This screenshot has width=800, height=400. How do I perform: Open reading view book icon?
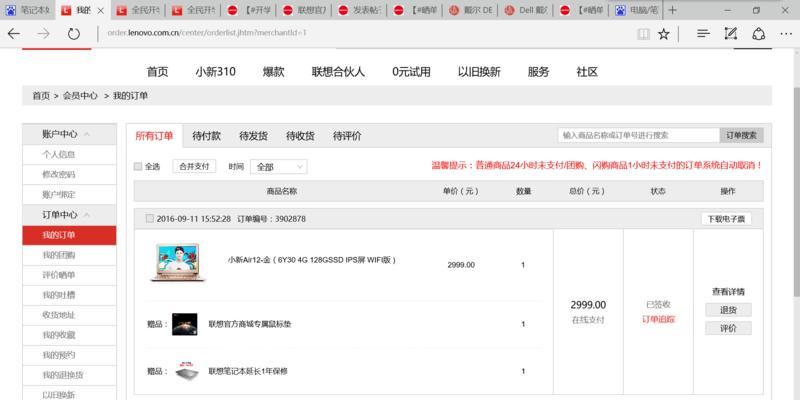[x=643, y=34]
